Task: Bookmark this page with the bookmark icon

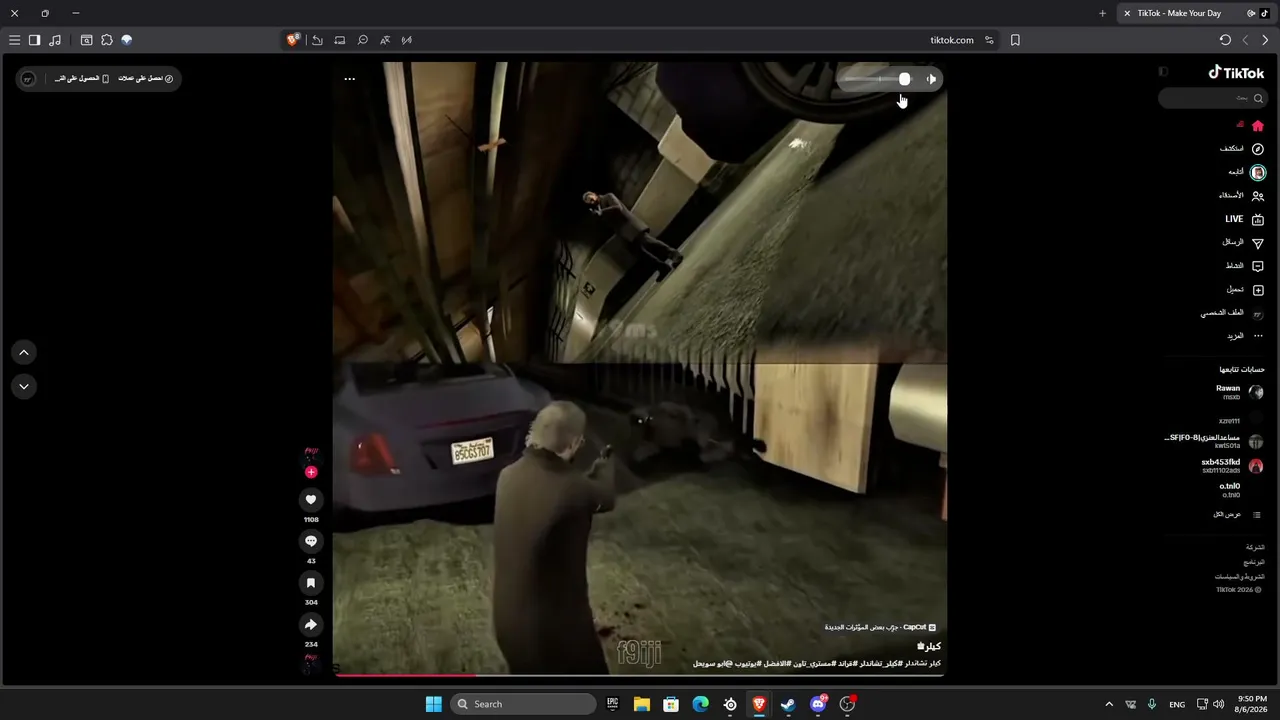Action: (1015, 40)
